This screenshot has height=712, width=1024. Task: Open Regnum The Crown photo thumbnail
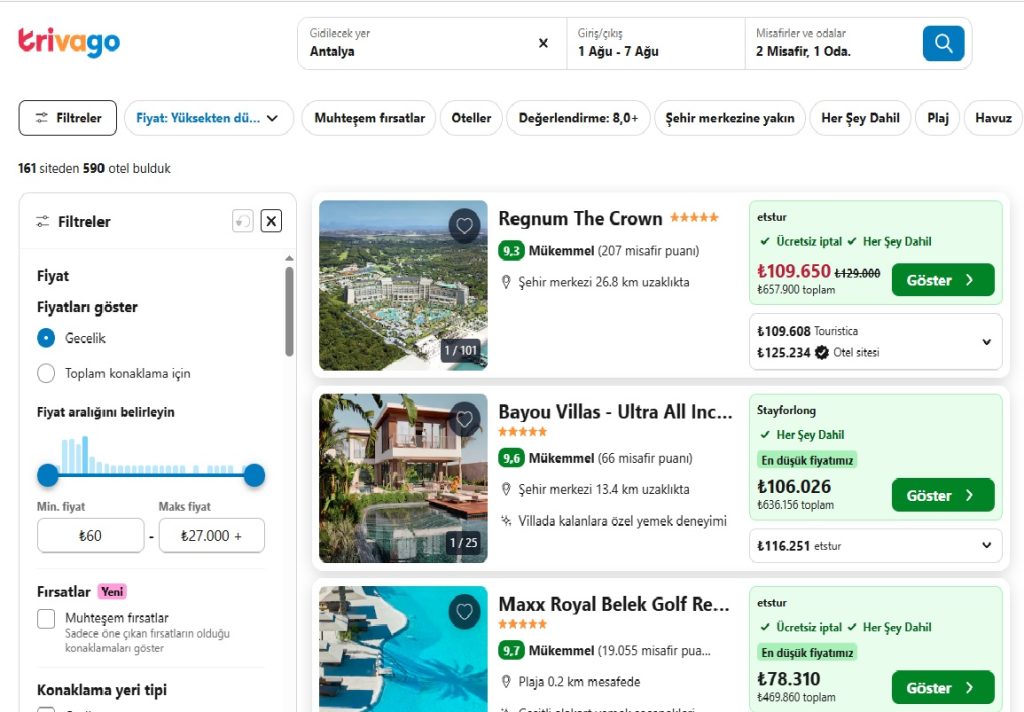coord(403,285)
